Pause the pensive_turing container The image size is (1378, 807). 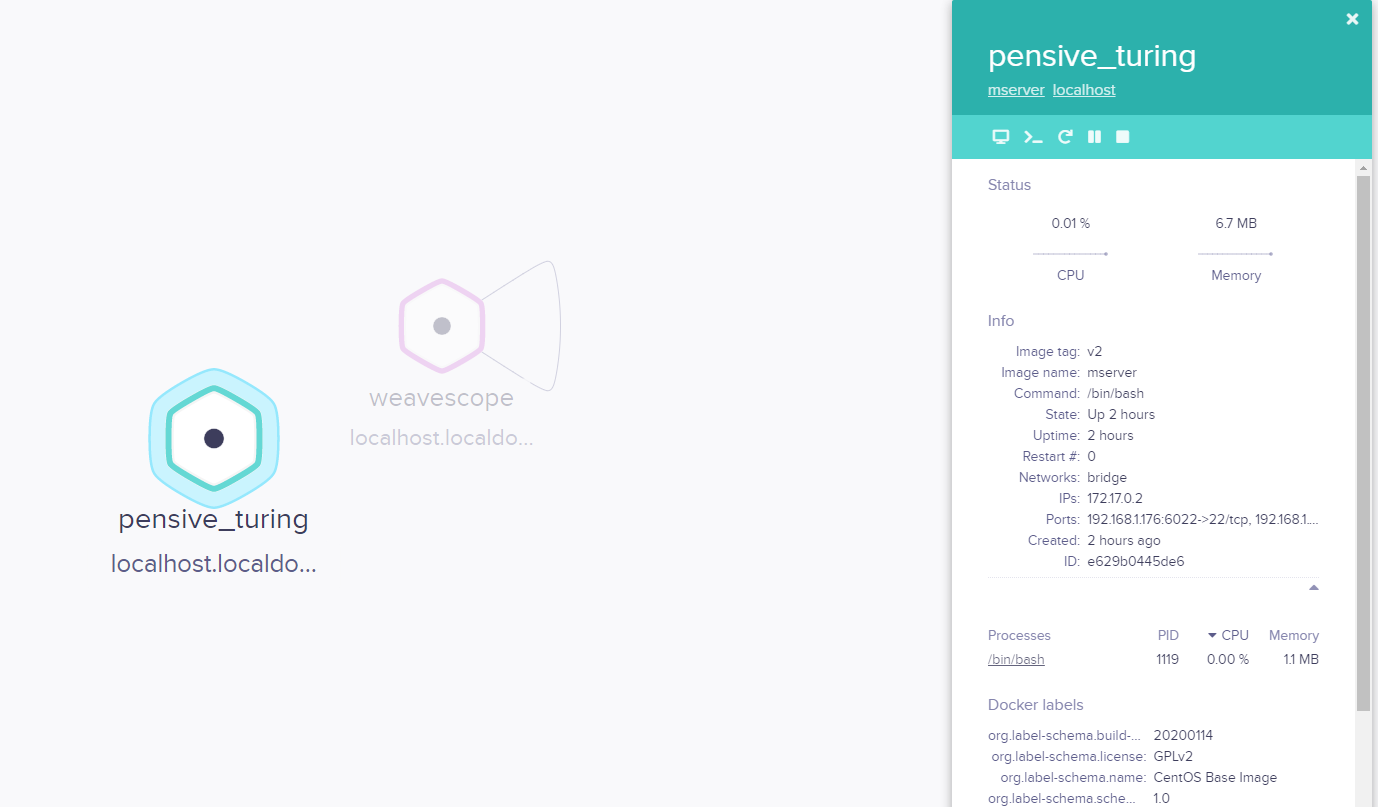pyautogui.click(x=1095, y=137)
